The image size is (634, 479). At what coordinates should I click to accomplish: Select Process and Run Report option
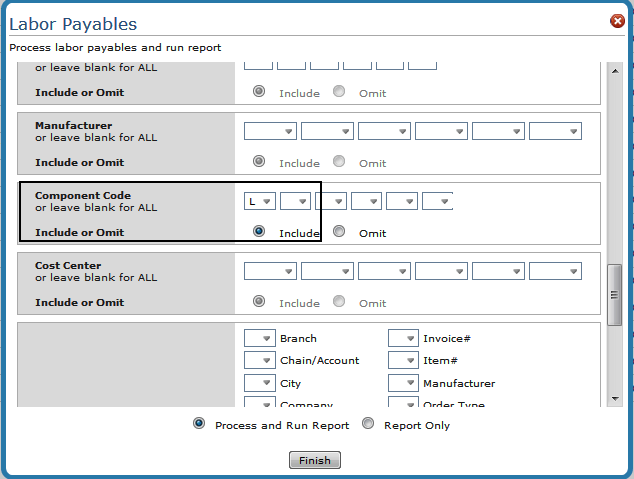199,424
